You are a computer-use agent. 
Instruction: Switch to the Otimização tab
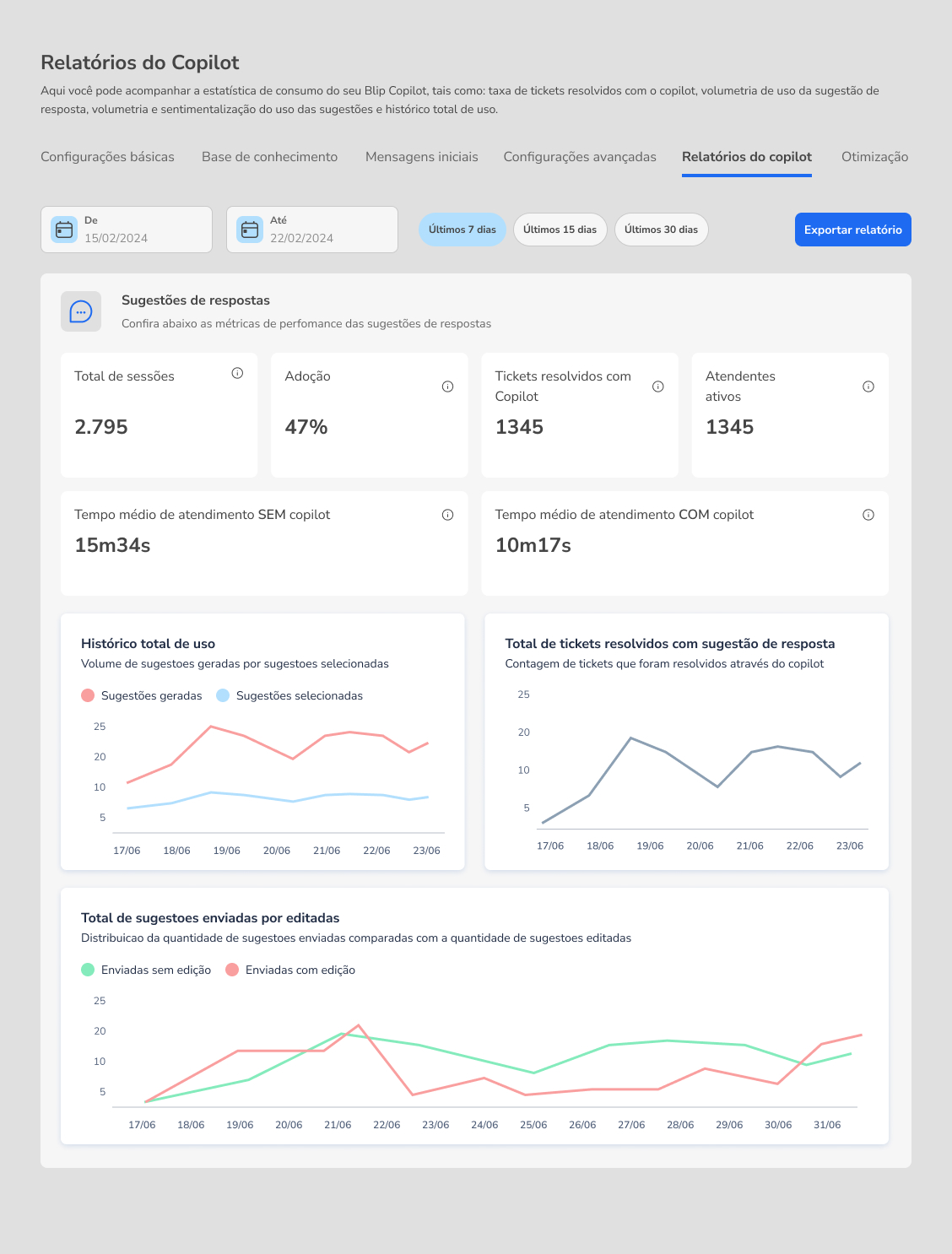[875, 157]
